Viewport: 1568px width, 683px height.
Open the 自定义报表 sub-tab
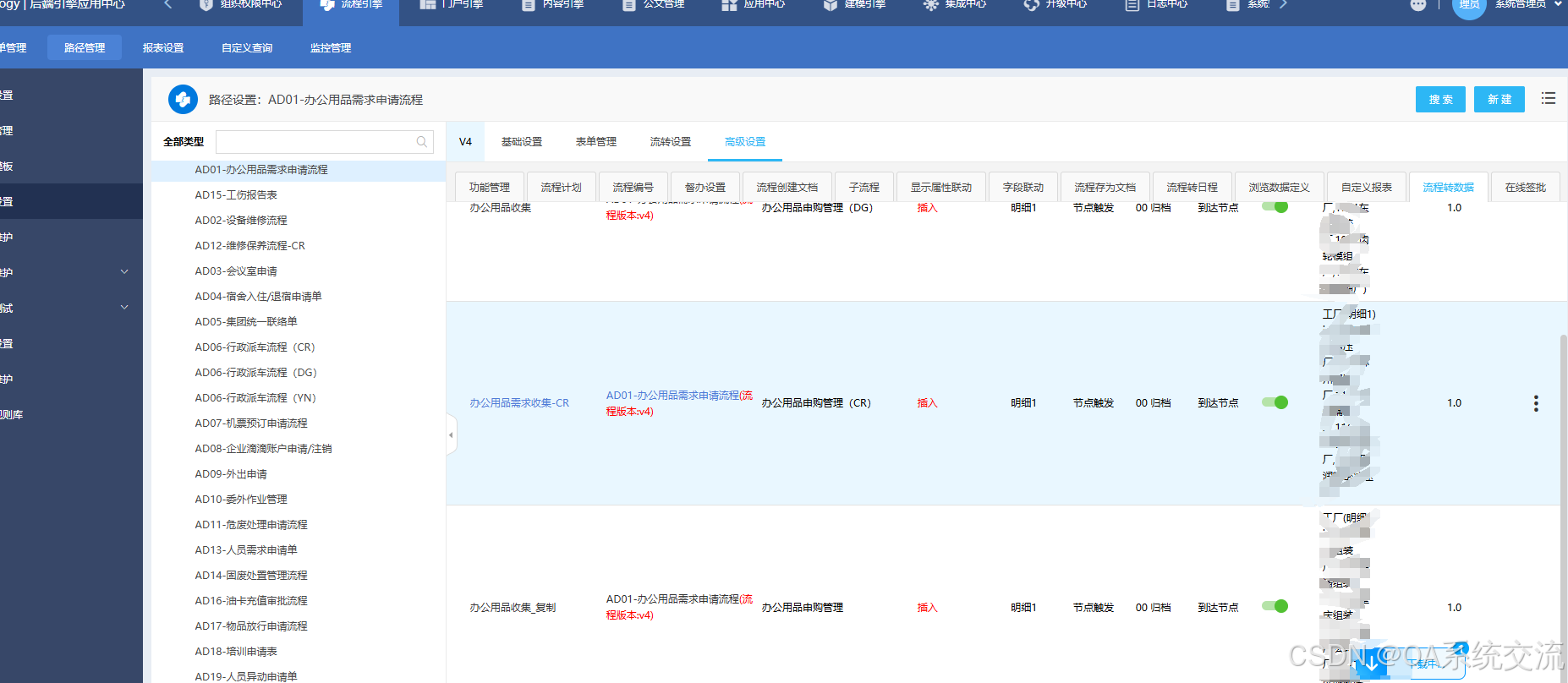pyautogui.click(x=1367, y=187)
